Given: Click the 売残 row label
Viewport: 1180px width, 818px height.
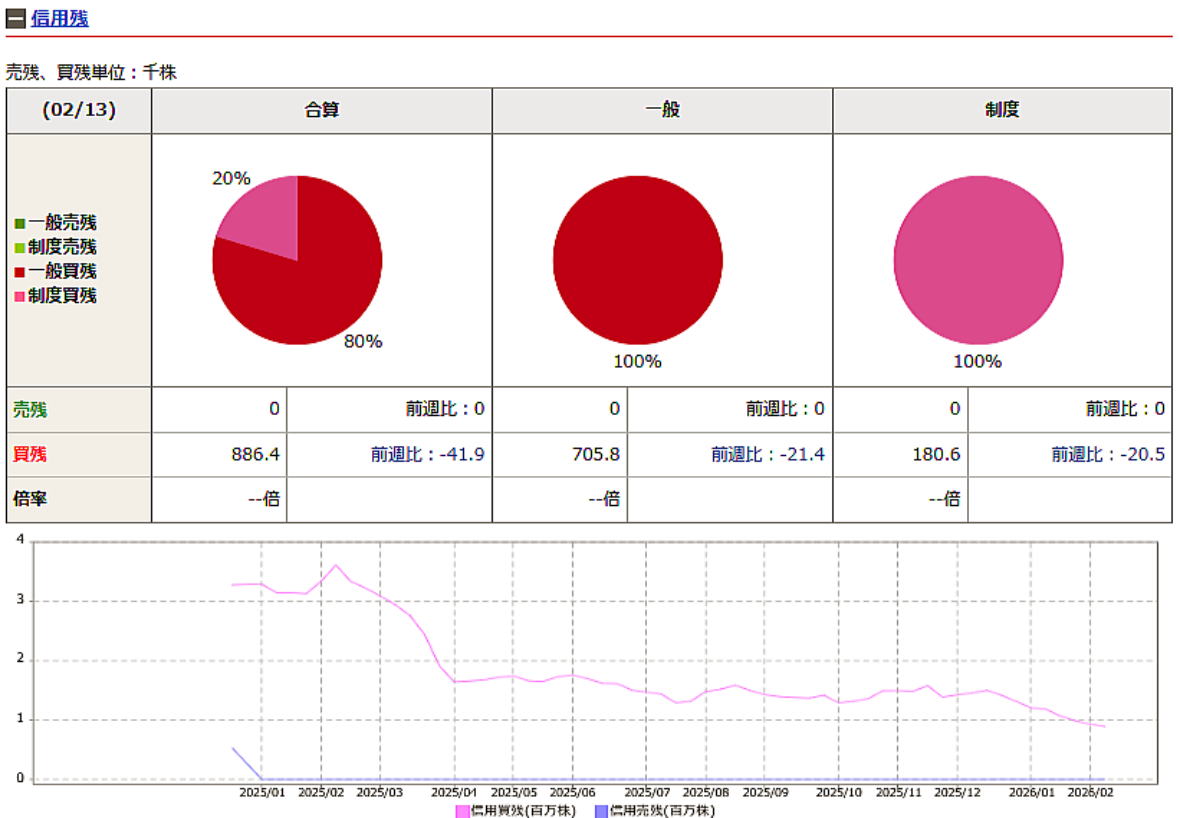Looking at the screenshot, I should [x=30, y=409].
